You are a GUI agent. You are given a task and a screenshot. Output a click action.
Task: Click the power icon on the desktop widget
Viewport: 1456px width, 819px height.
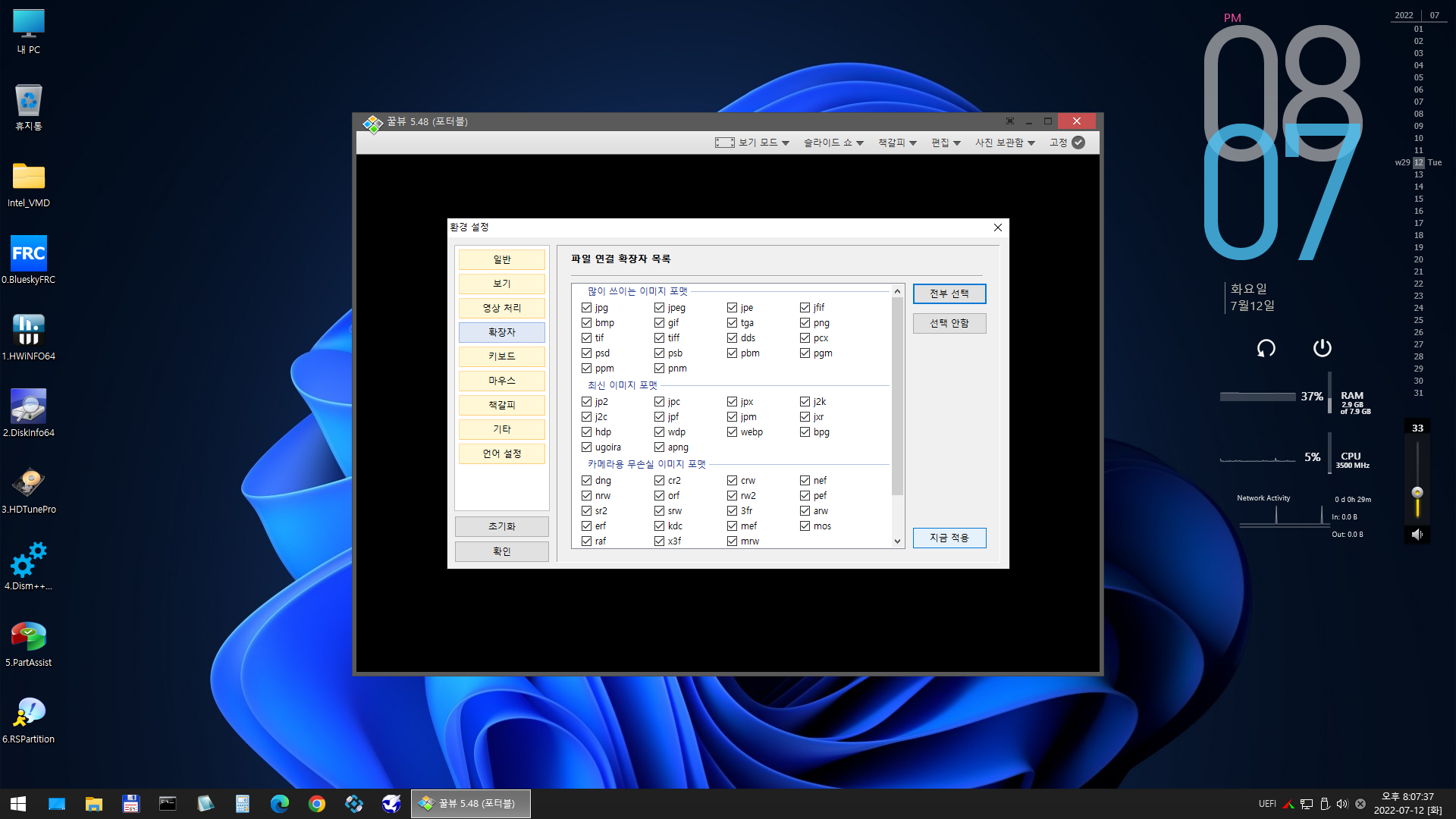pyautogui.click(x=1322, y=348)
